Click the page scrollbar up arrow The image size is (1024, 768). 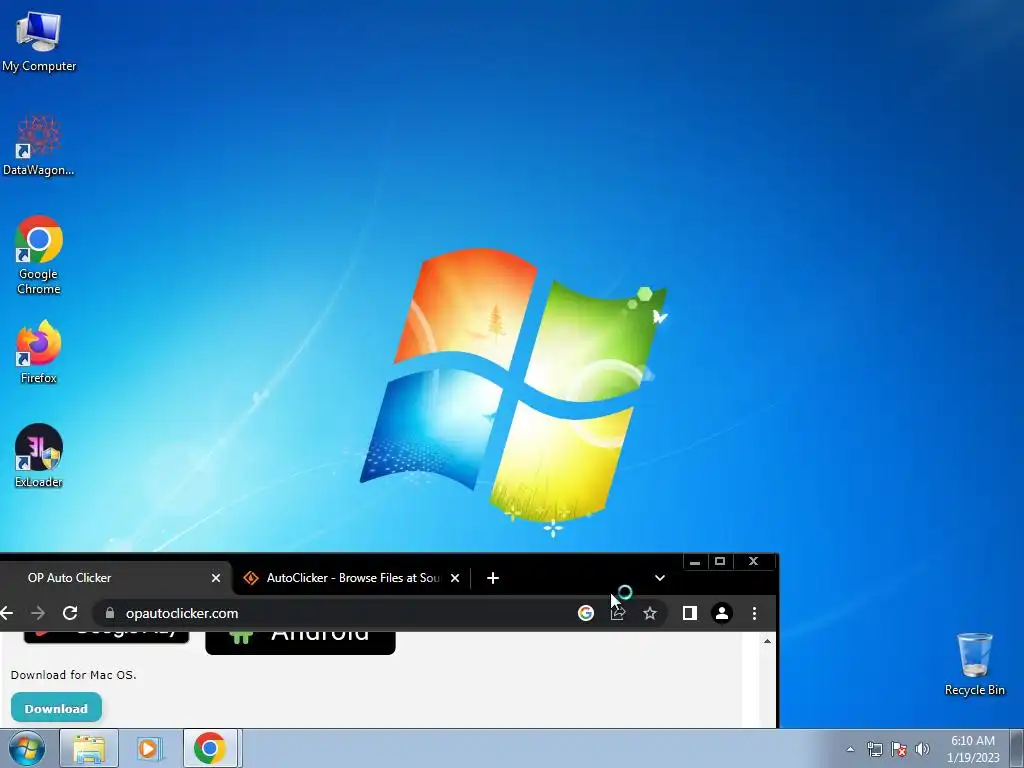tap(767, 641)
